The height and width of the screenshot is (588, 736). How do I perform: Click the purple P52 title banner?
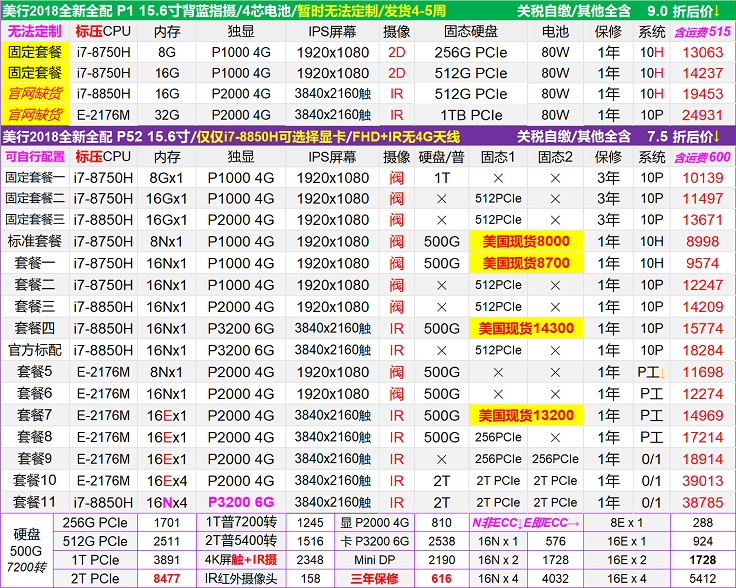pyautogui.click(x=367, y=136)
